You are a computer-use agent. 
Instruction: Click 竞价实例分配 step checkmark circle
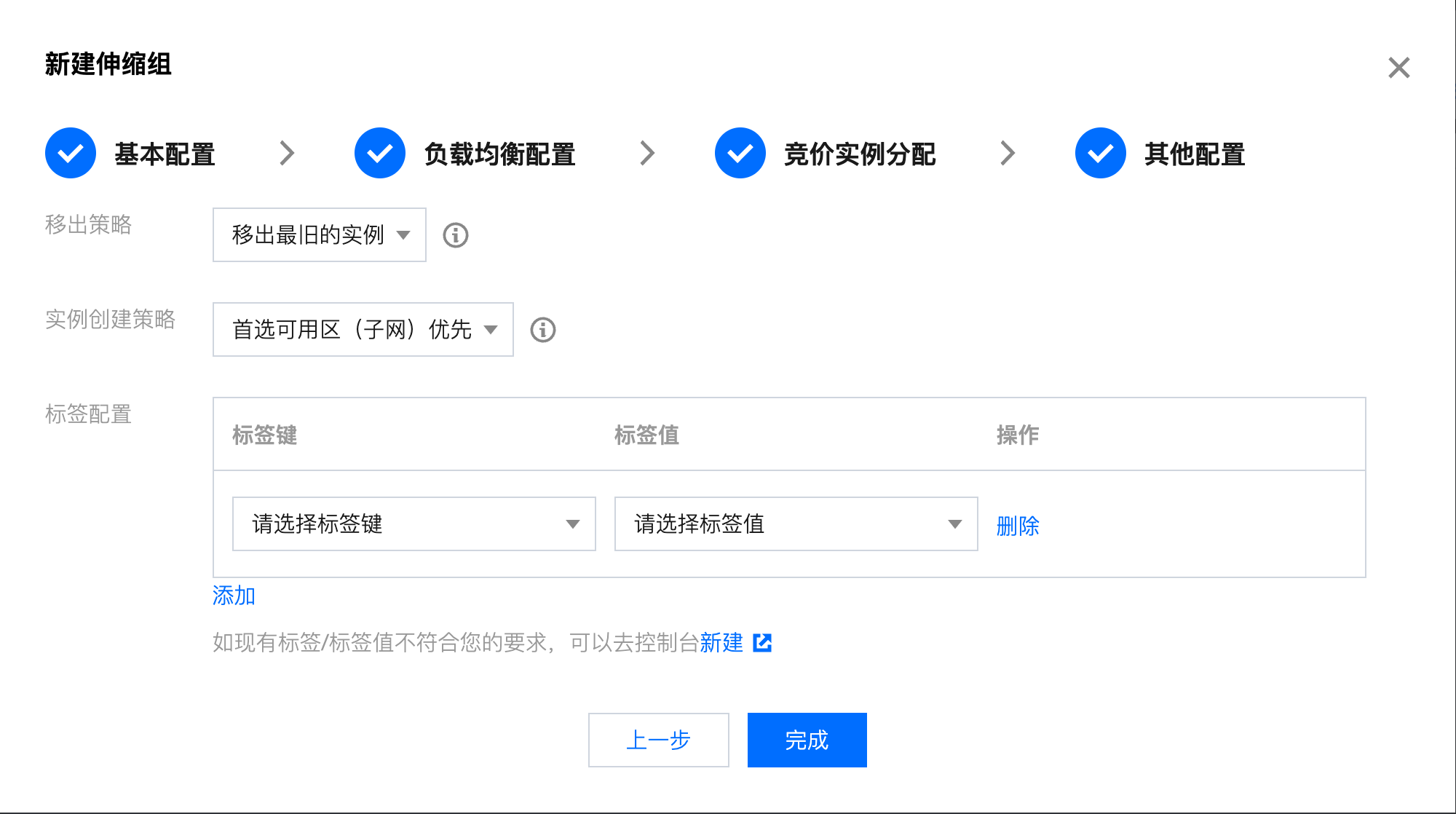(x=740, y=154)
